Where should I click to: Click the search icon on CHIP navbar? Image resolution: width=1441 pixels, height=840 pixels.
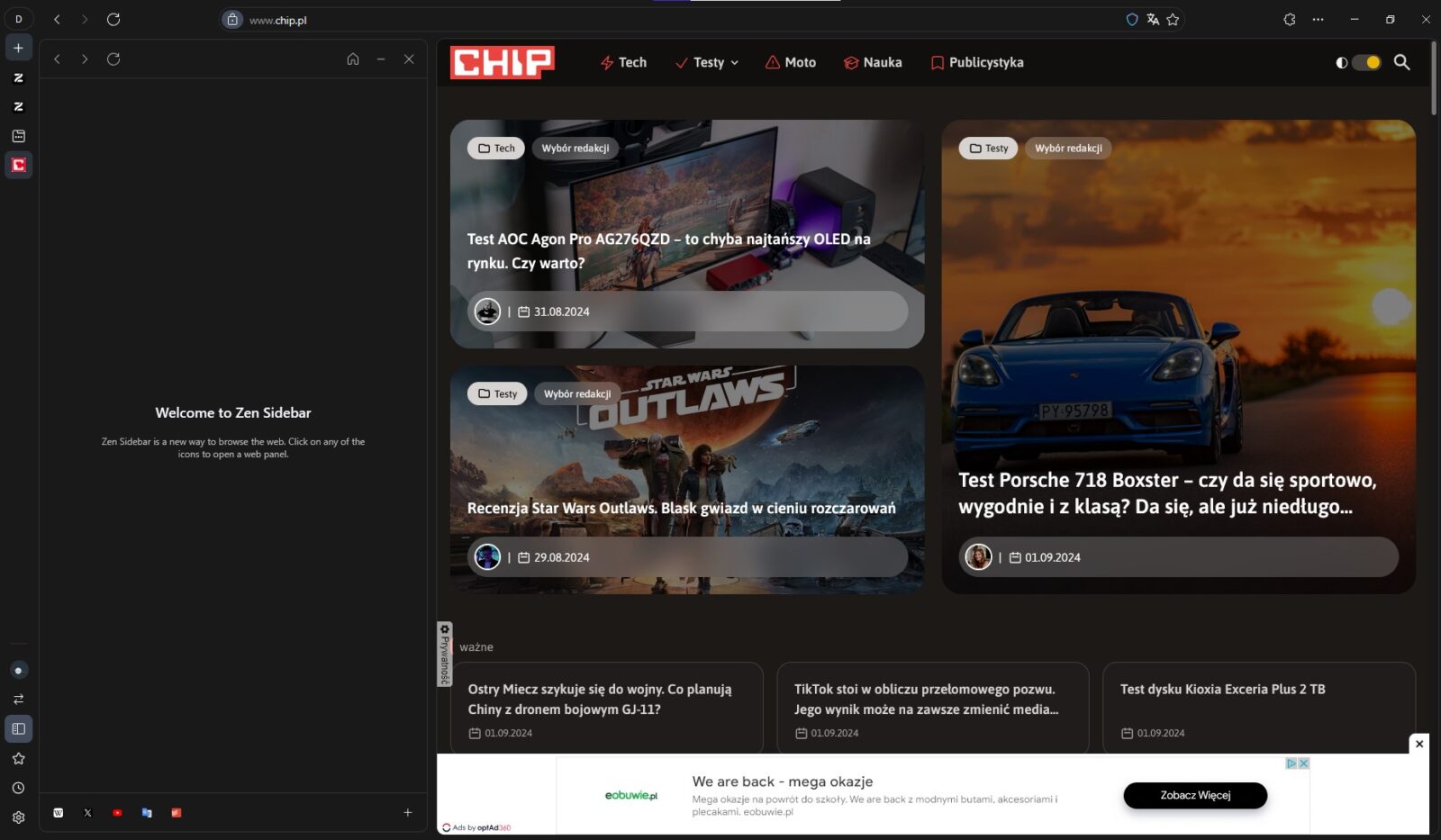[1402, 62]
